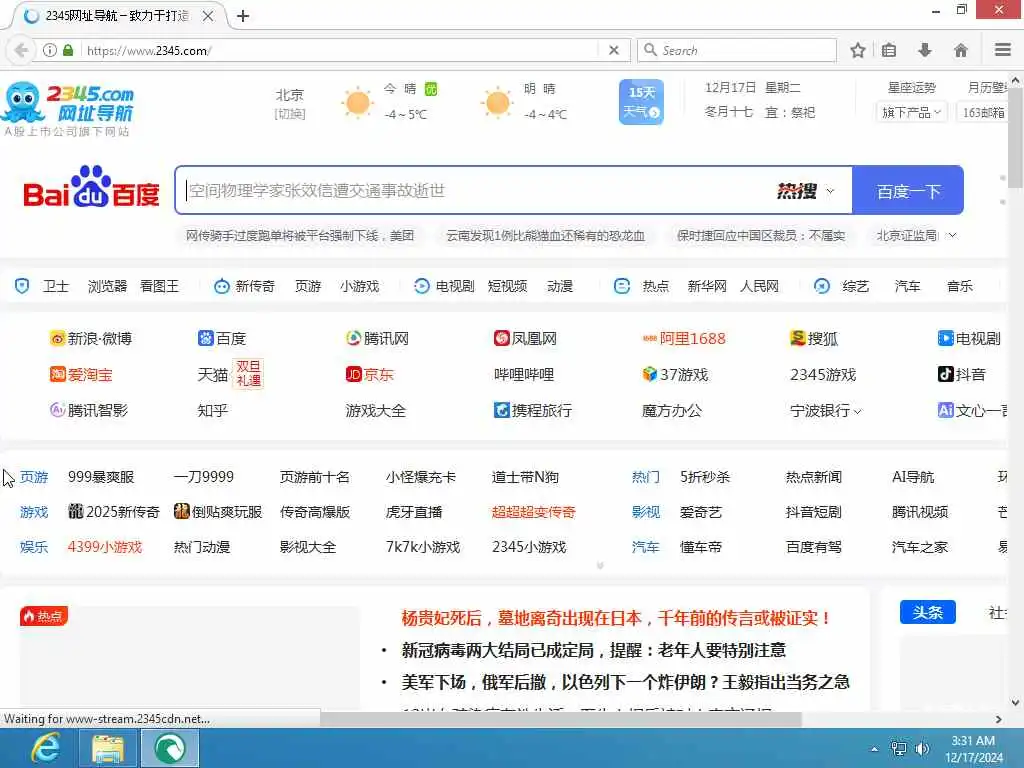Open the hamburger menu in browser toolbar

[1002, 50]
